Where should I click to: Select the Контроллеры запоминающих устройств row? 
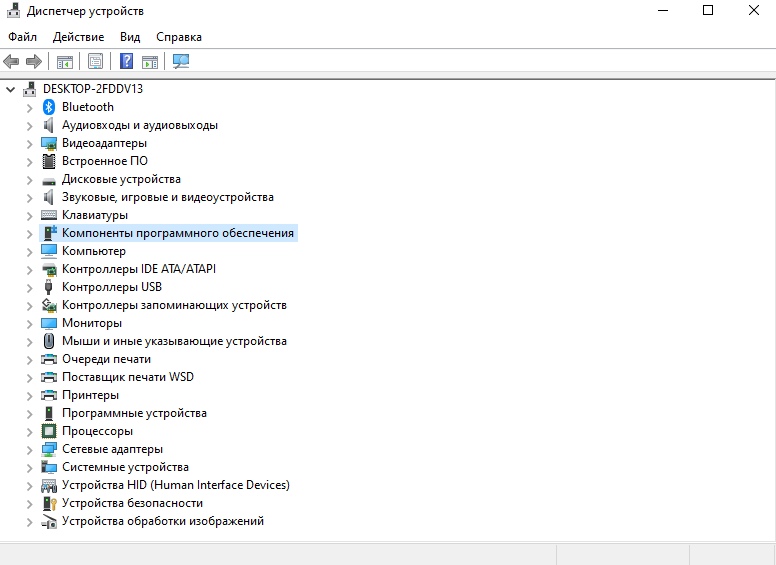[174, 305]
